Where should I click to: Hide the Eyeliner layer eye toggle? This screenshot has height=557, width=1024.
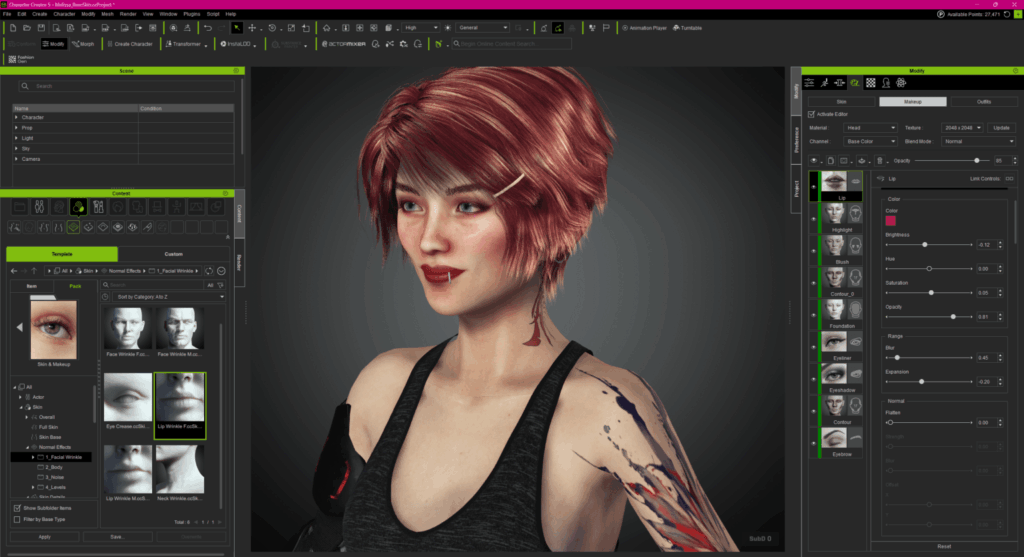tap(813, 347)
